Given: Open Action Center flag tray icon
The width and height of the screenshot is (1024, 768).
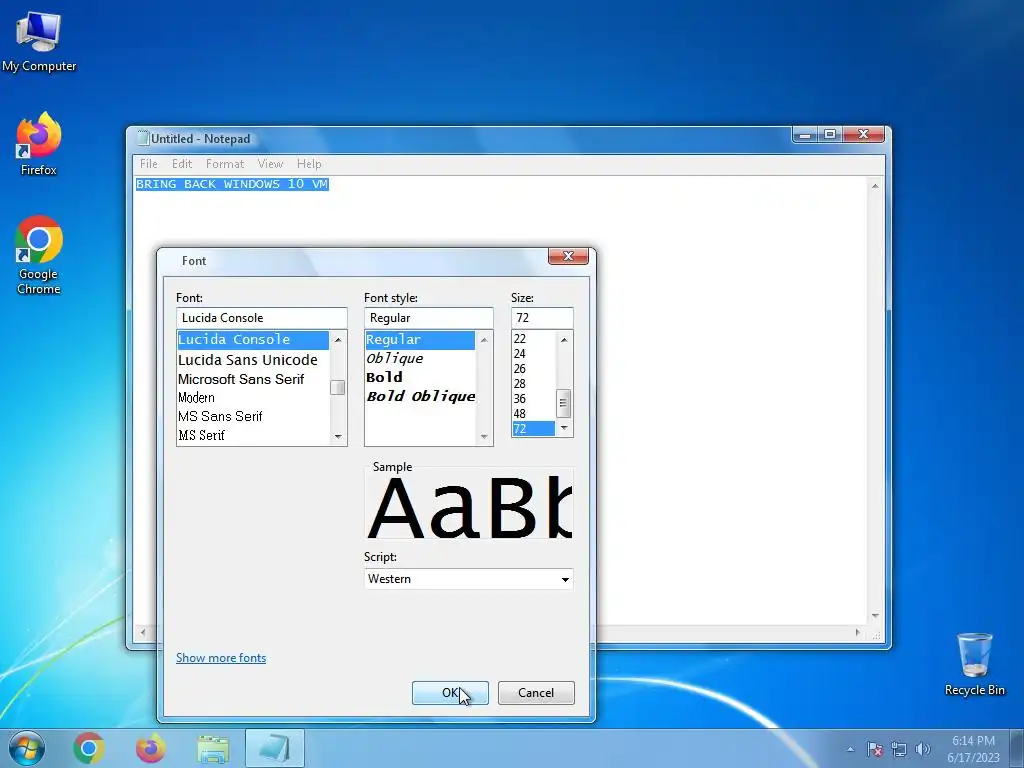Looking at the screenshot, I should click(x=874, y=749).
